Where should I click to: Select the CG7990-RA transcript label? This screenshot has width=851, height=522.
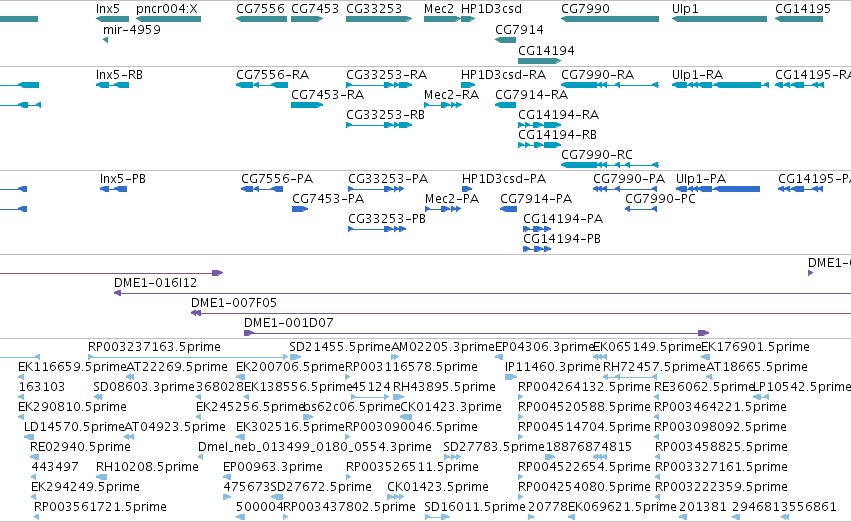(598, 74)
